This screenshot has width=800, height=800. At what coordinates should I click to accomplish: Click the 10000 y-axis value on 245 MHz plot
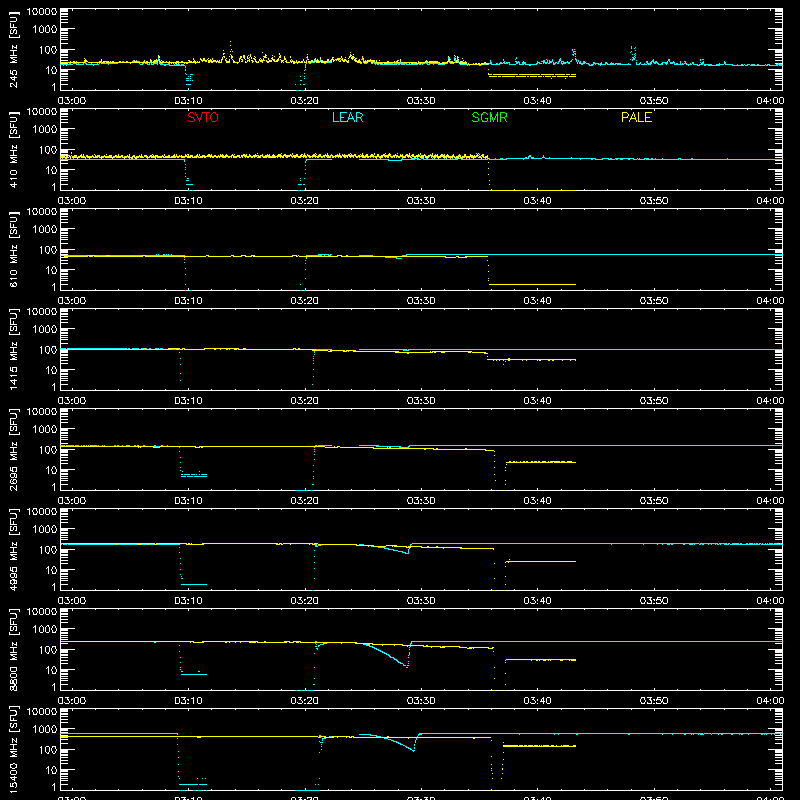[x=42, y=12]
